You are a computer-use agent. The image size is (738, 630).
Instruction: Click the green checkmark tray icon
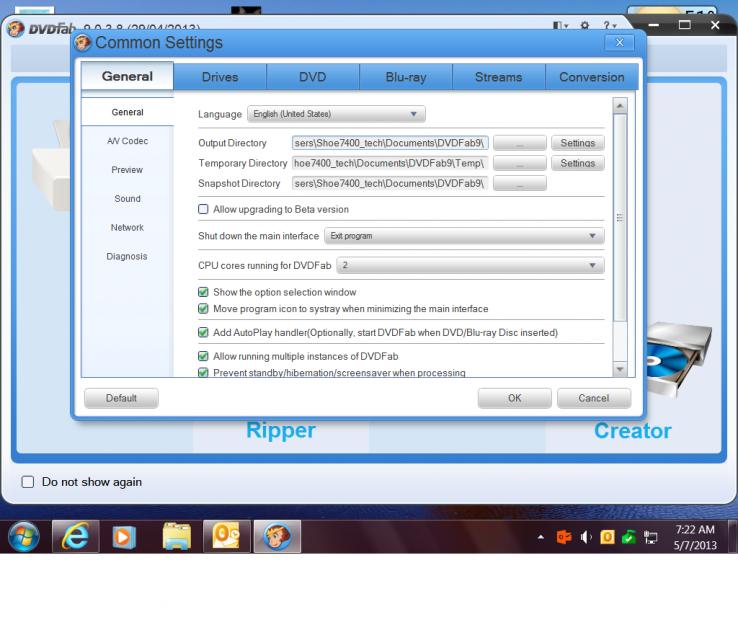pos(629,537)
